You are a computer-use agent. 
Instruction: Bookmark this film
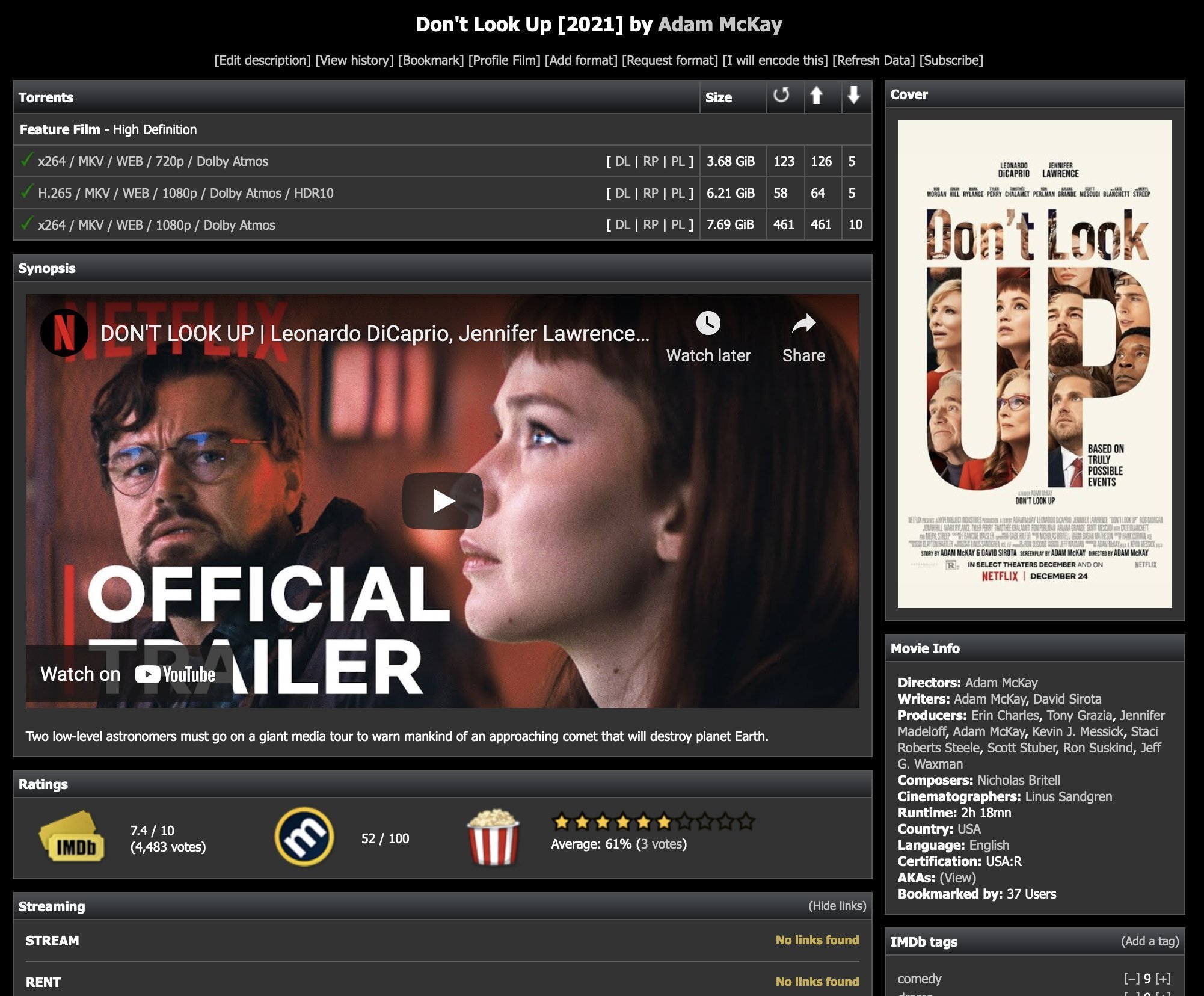tap(431, 60)
